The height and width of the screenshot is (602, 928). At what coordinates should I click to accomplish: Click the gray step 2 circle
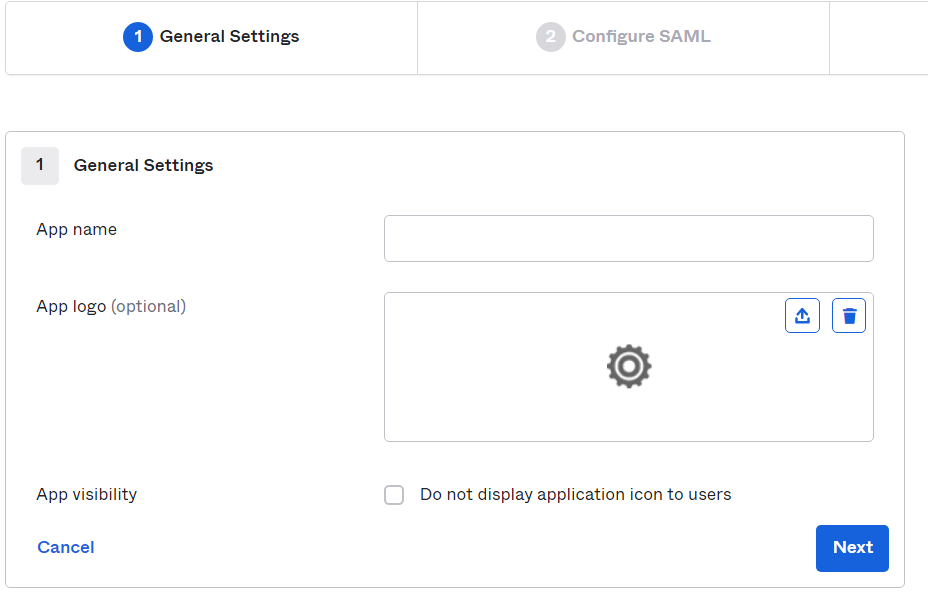tap(550, 37)
